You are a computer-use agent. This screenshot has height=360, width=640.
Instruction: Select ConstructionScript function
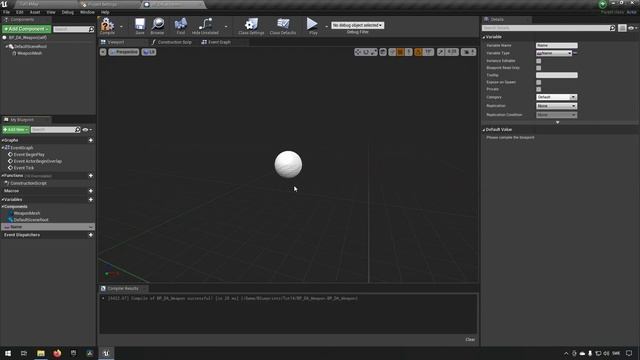(x=28, y=183)
